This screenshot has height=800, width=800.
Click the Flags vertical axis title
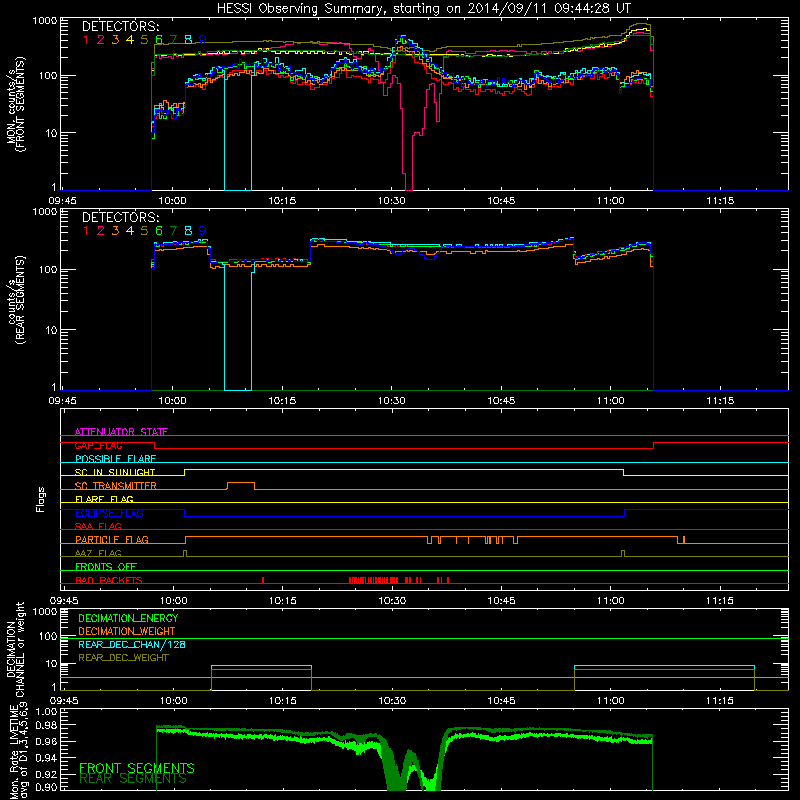(41, 499)
